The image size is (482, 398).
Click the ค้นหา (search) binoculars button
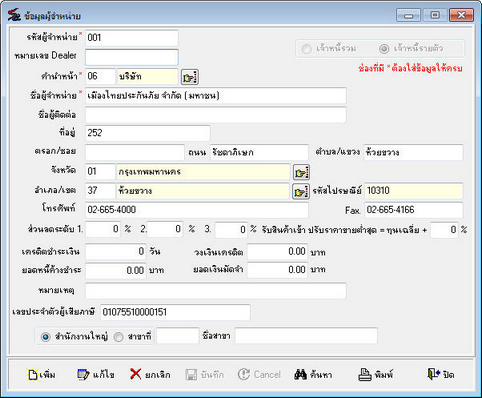pos(313,375)
